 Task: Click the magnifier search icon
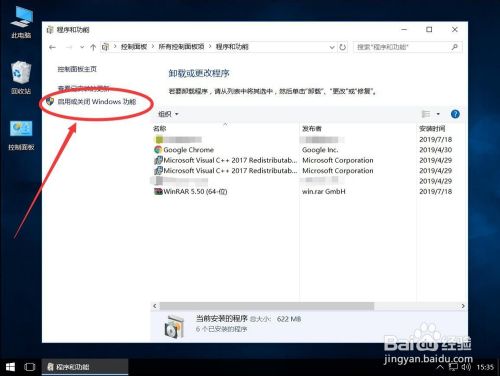(455, 47)
